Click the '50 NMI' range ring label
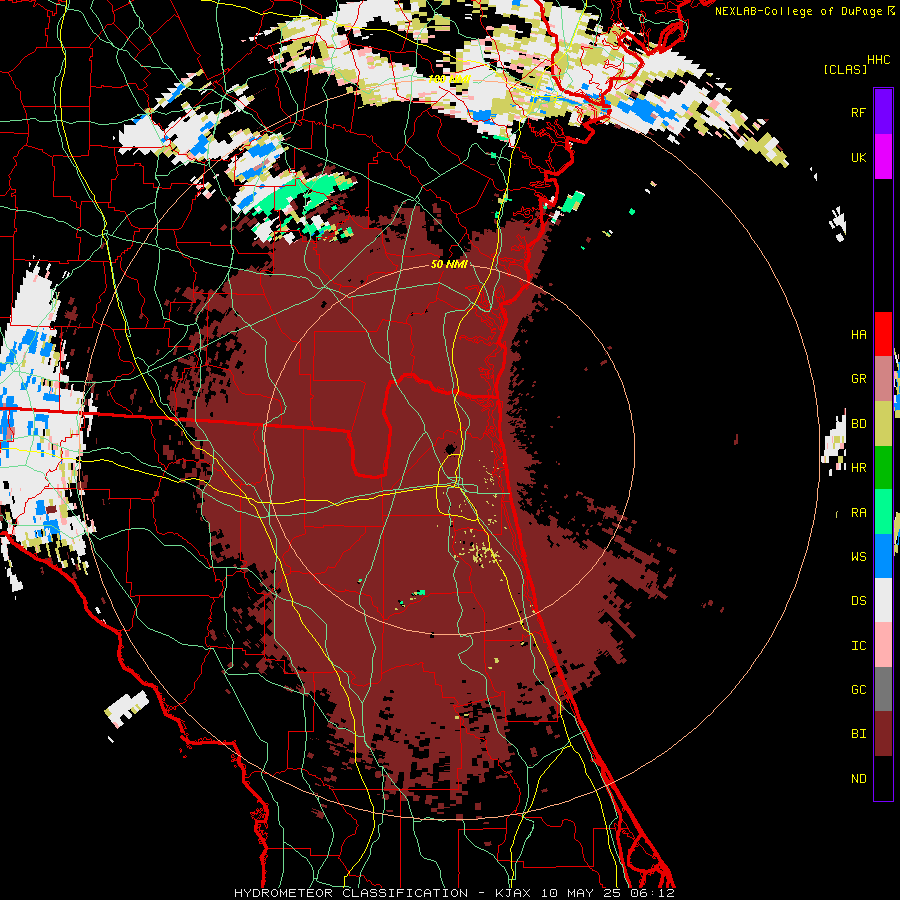 pyautogui.click(x=449, y=264)
